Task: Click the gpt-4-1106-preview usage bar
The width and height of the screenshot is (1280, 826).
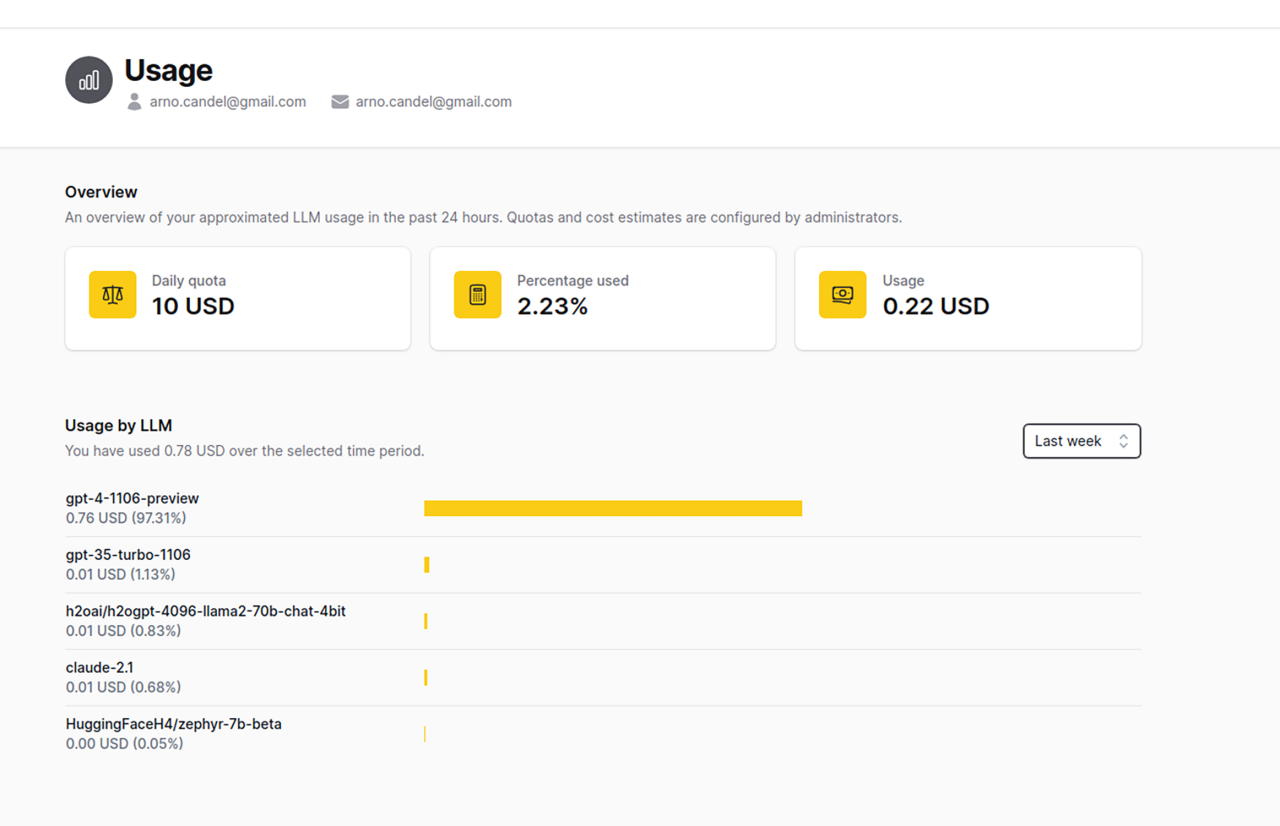Action: [x=613, y=508]
